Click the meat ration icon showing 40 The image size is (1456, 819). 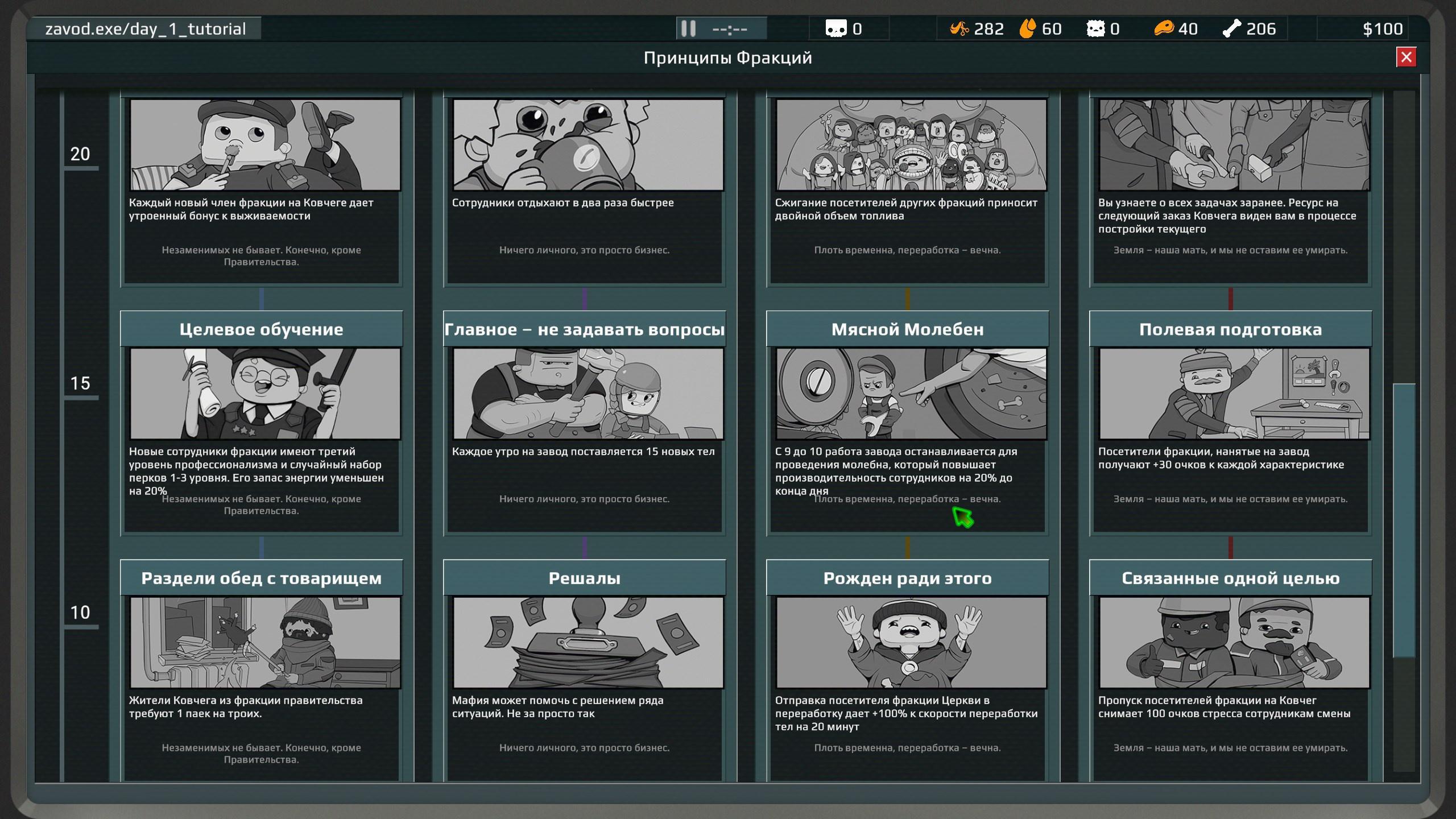point(1164,28)
